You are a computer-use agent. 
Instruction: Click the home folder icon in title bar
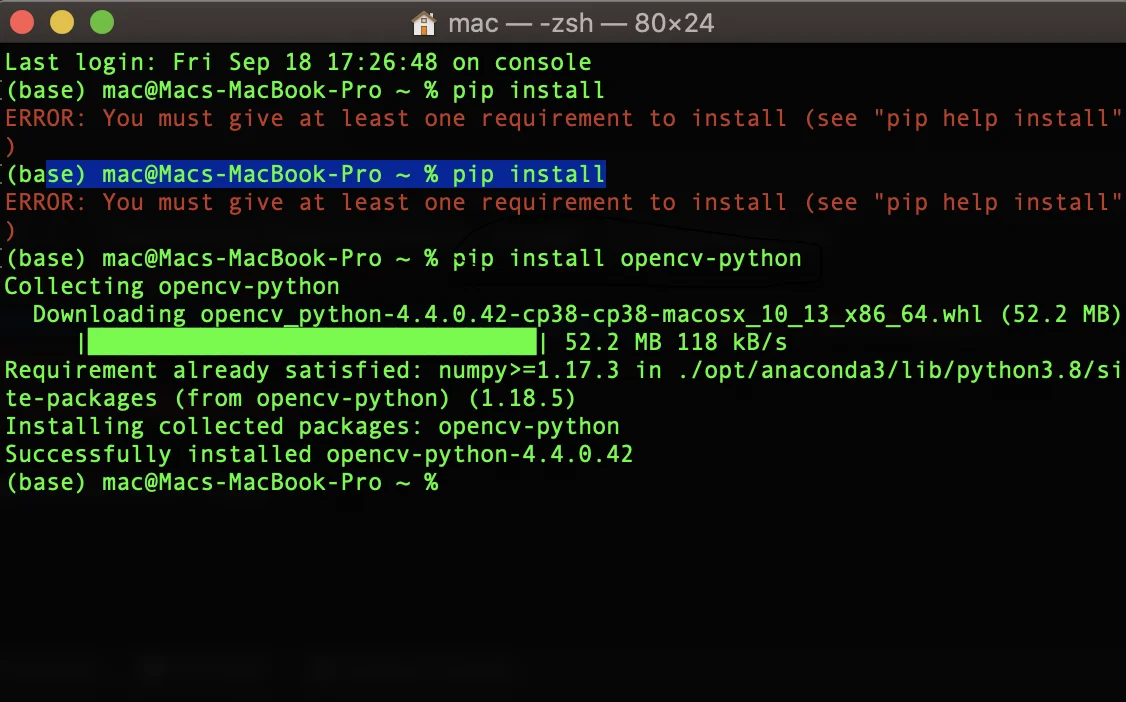point(424,22)
